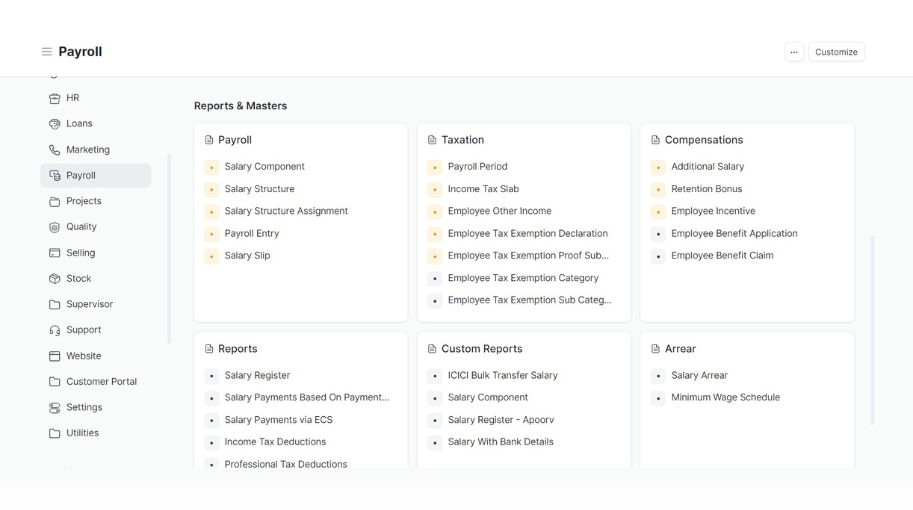This screenshot has width=913, height=510.
Task: Click the Quality shield icon
Action: pos(55,227)
